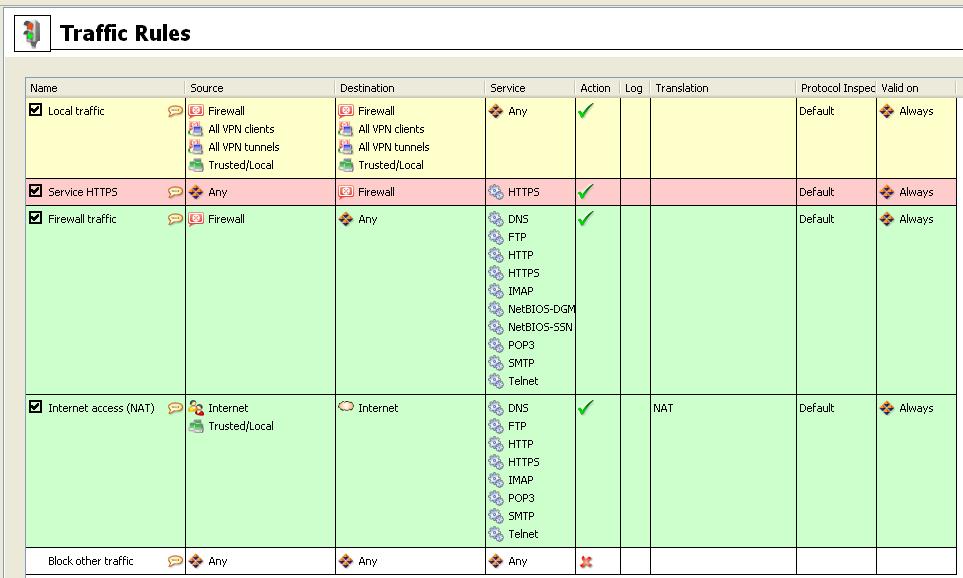Click Firewall destination icon in Local traffic
The width and height of the screenshot is (963, 578).
coord(346,111)
